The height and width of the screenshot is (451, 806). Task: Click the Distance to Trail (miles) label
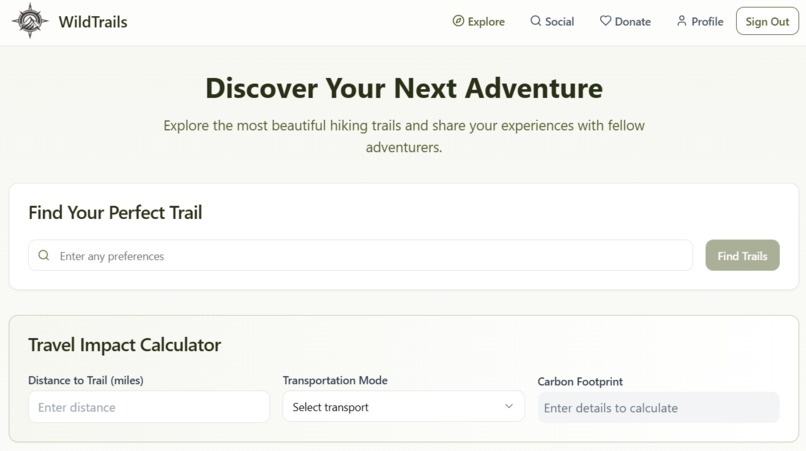pyautogui.click(x=86, y=381)
